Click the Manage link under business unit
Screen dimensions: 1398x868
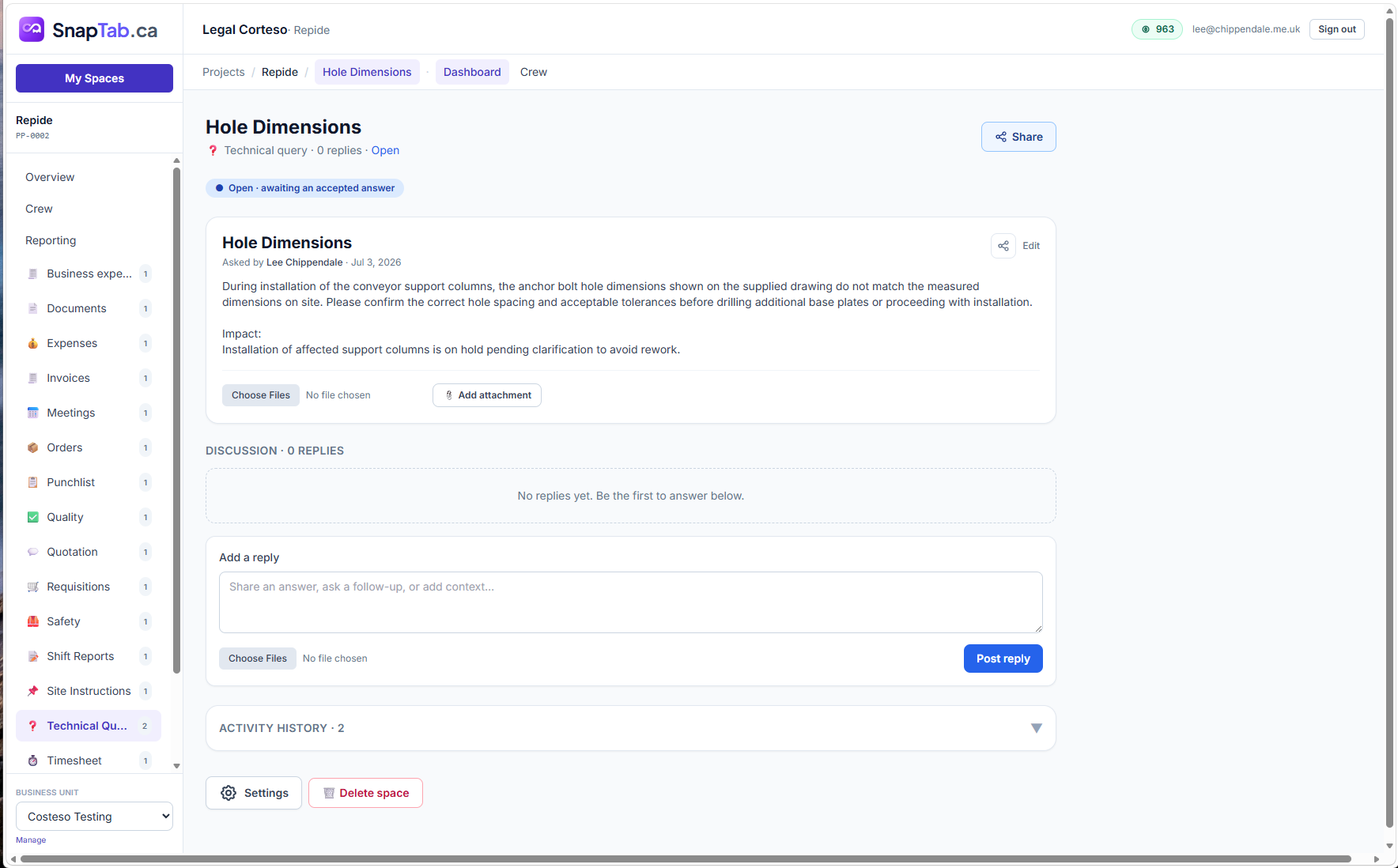pos(31,840)
